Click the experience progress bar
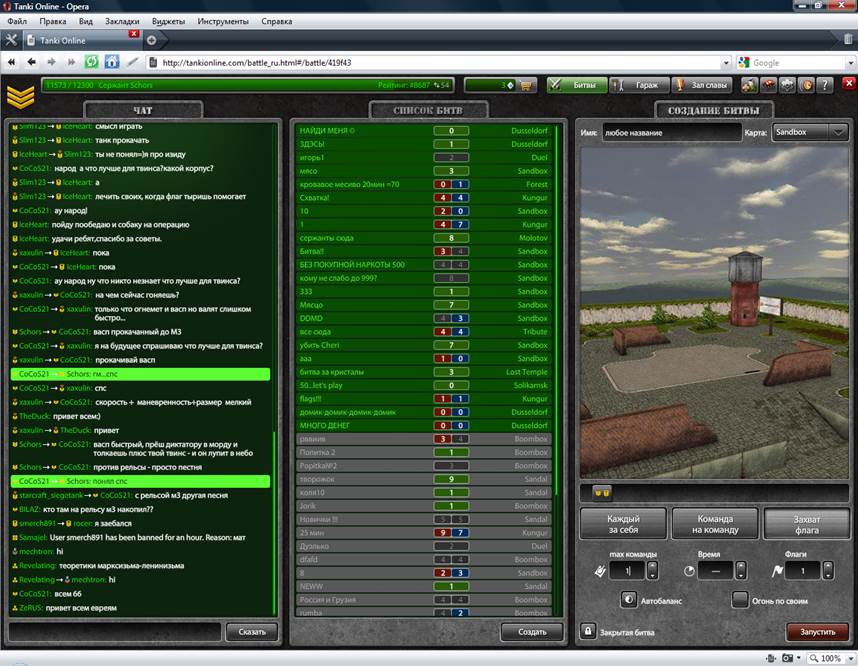 point(247,85)
